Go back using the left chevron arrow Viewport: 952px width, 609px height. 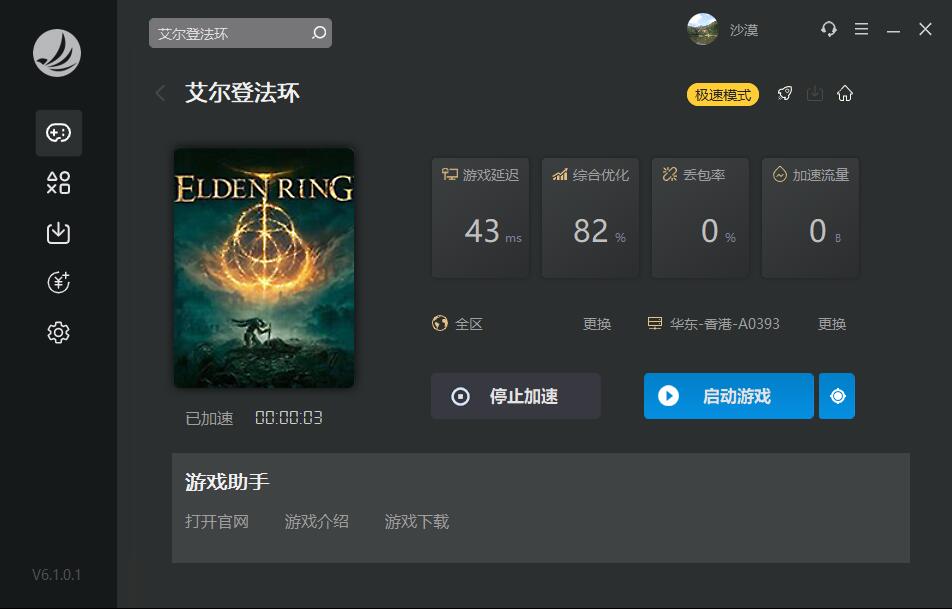tap(160, 94)
